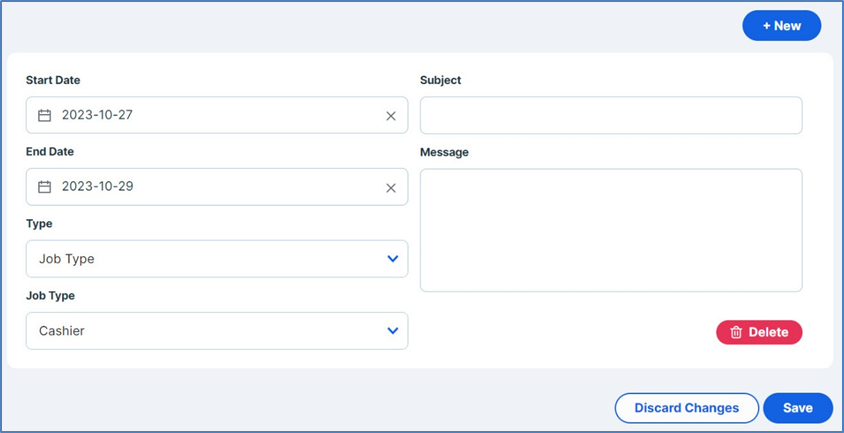Click the End Date calendar icon

tap(44, 187)
